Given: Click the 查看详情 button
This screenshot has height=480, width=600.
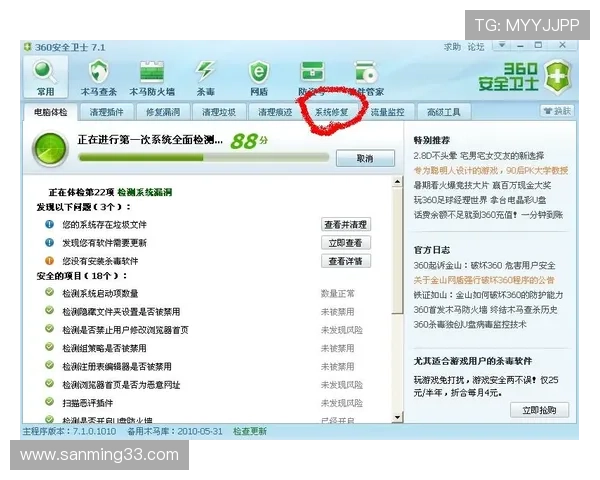Looking at the screenshot, I should click(x=346, y=261).
